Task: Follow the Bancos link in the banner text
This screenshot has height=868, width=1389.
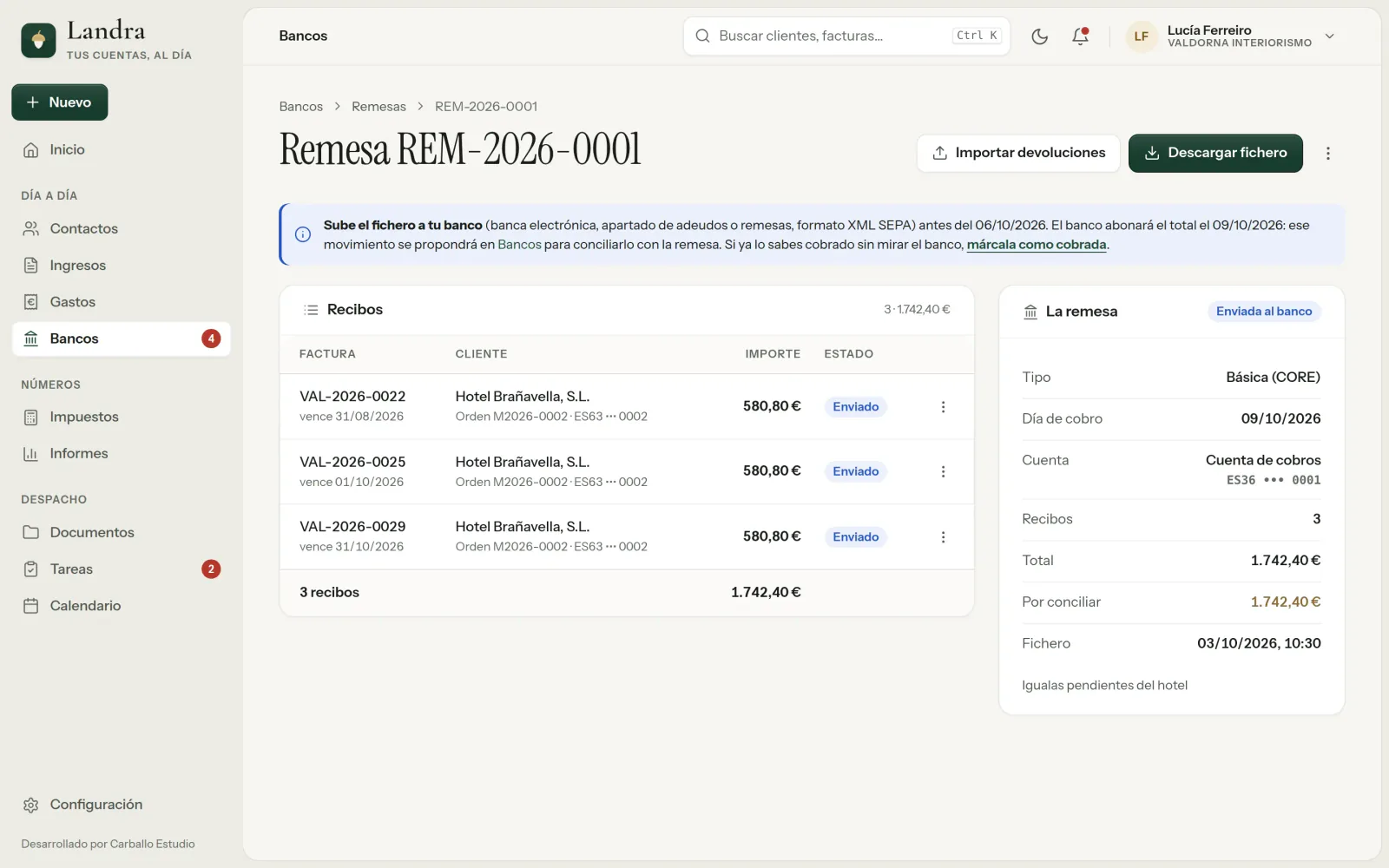Action: pyautogui.click(x=519, y=245)
